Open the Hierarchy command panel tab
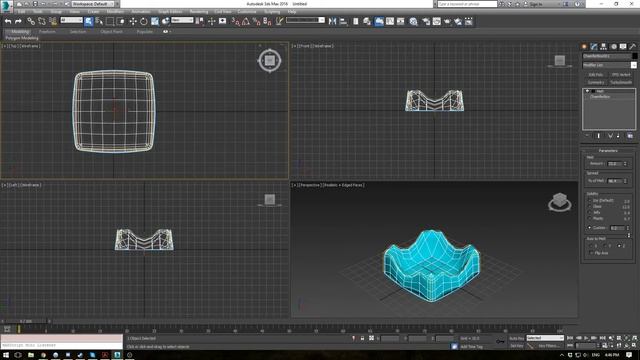640x360 pixels. 604,47
